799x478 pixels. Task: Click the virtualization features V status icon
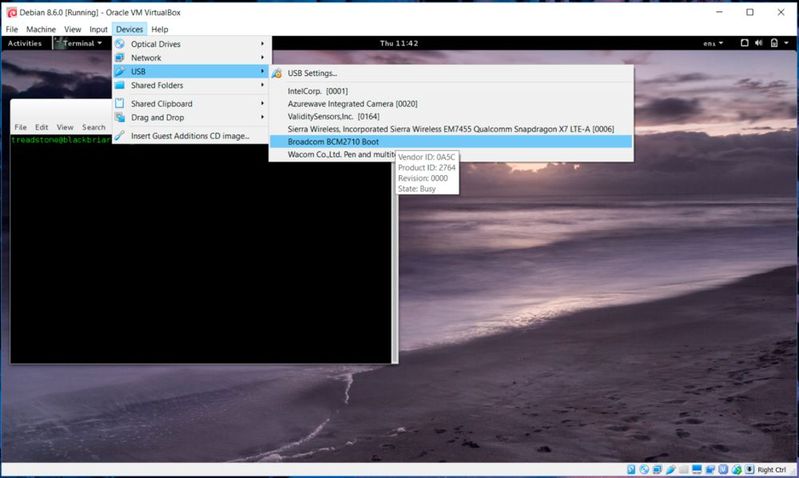click(x=724, y=469)
